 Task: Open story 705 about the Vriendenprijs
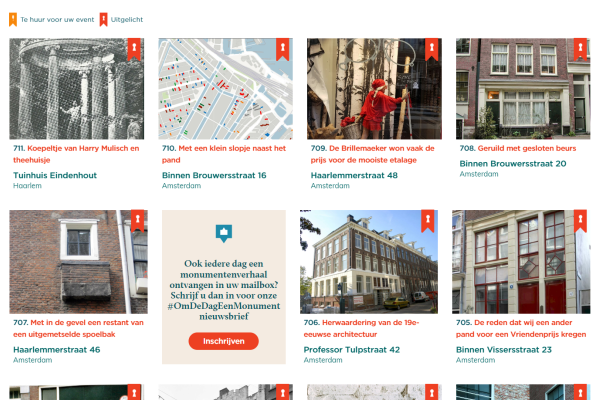(x=520, y=329)
